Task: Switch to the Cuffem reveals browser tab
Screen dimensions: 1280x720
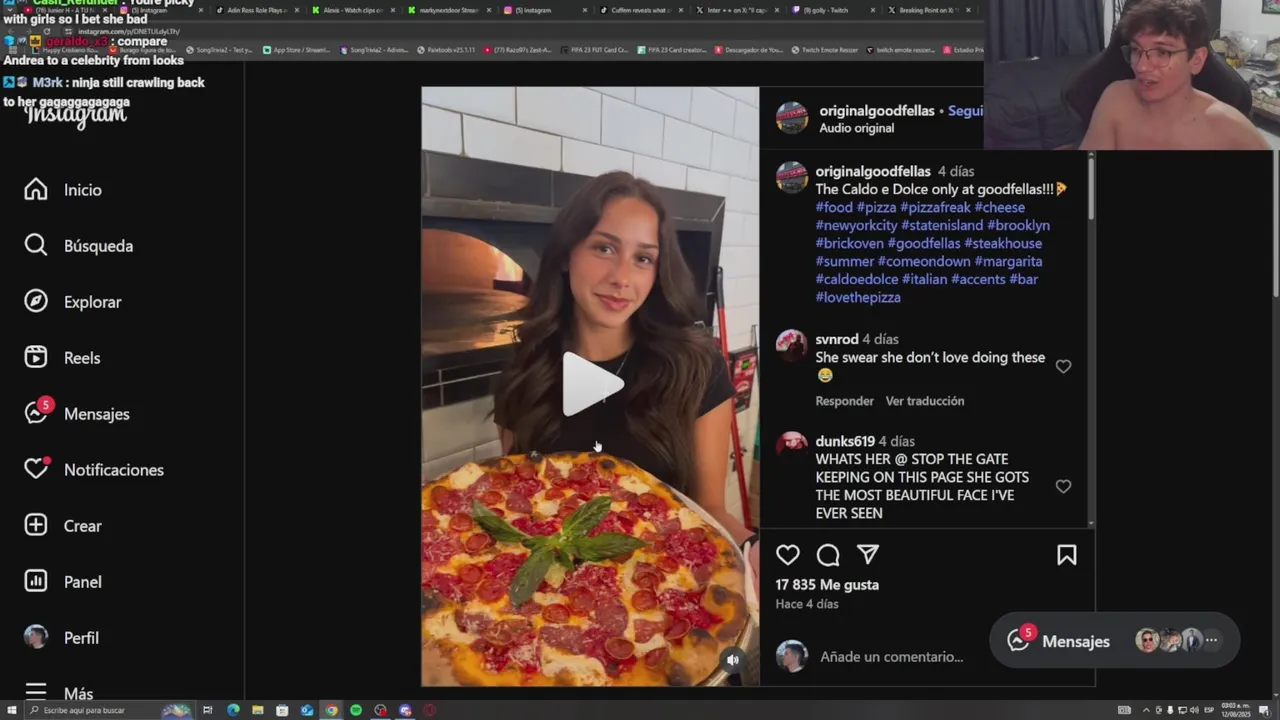Action: pyautogui.click(x=639, y=10)
